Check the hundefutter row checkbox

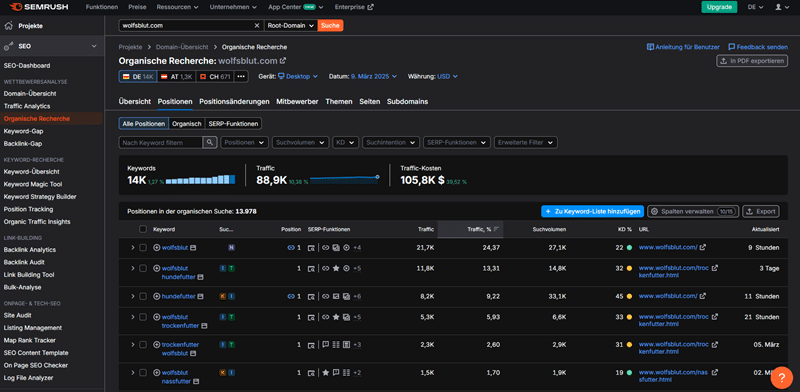(x=143, y=296)
